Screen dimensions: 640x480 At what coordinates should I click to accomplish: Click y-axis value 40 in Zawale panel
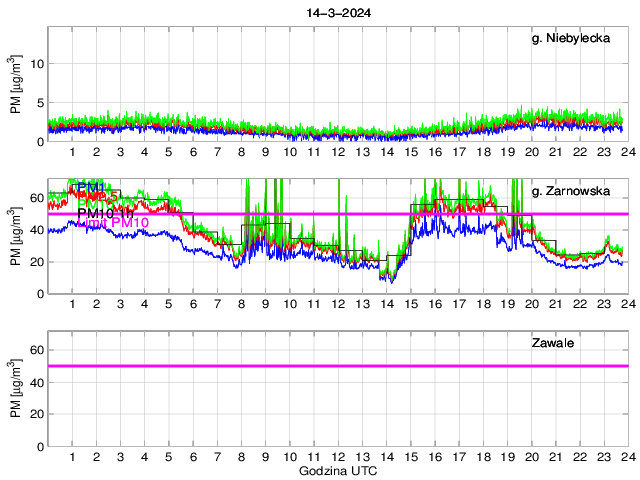(x=36, y=382)
